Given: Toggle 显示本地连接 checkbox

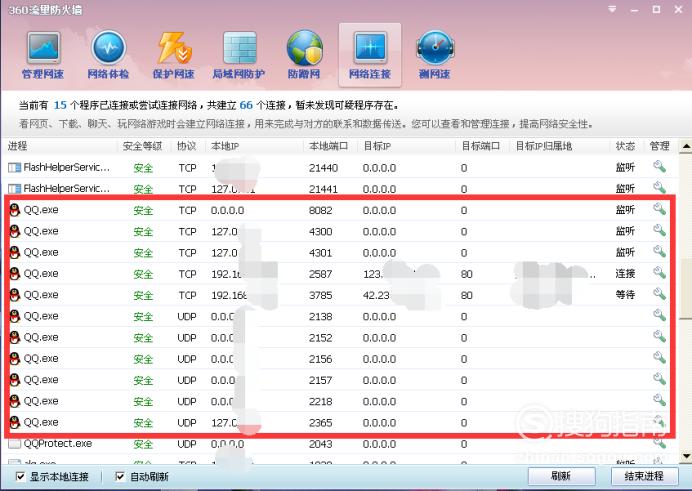Looking at the screenshot, I should 20,476.
